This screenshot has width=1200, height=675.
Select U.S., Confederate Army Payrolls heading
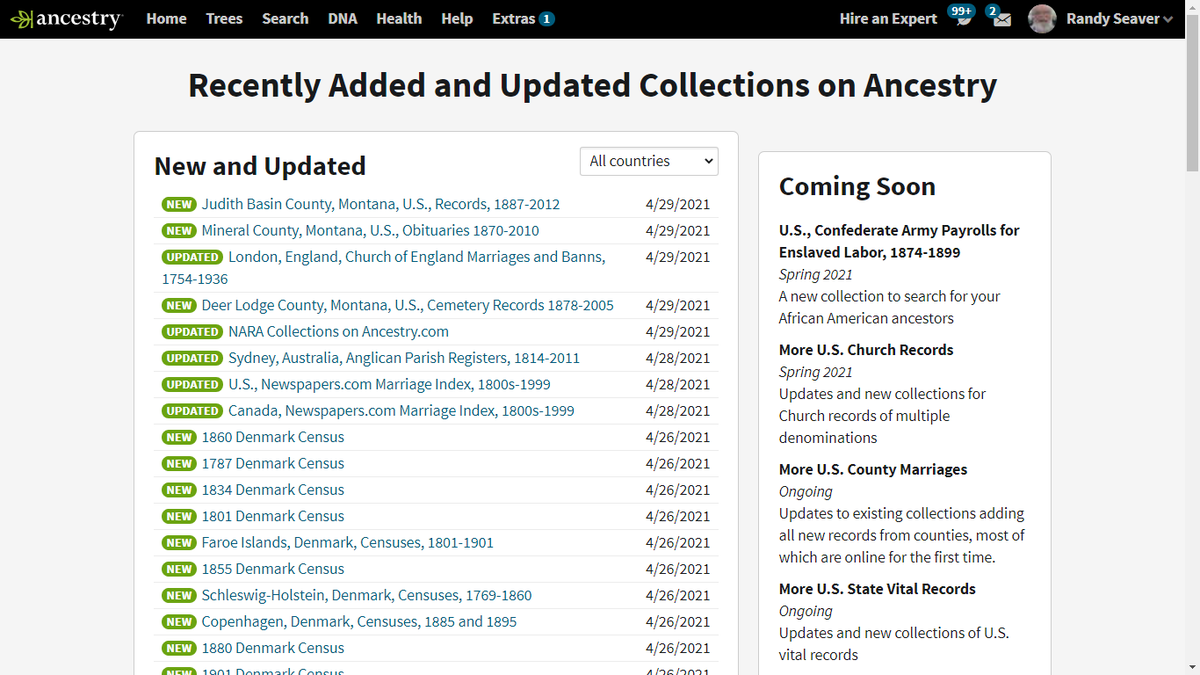click(899, 241)
